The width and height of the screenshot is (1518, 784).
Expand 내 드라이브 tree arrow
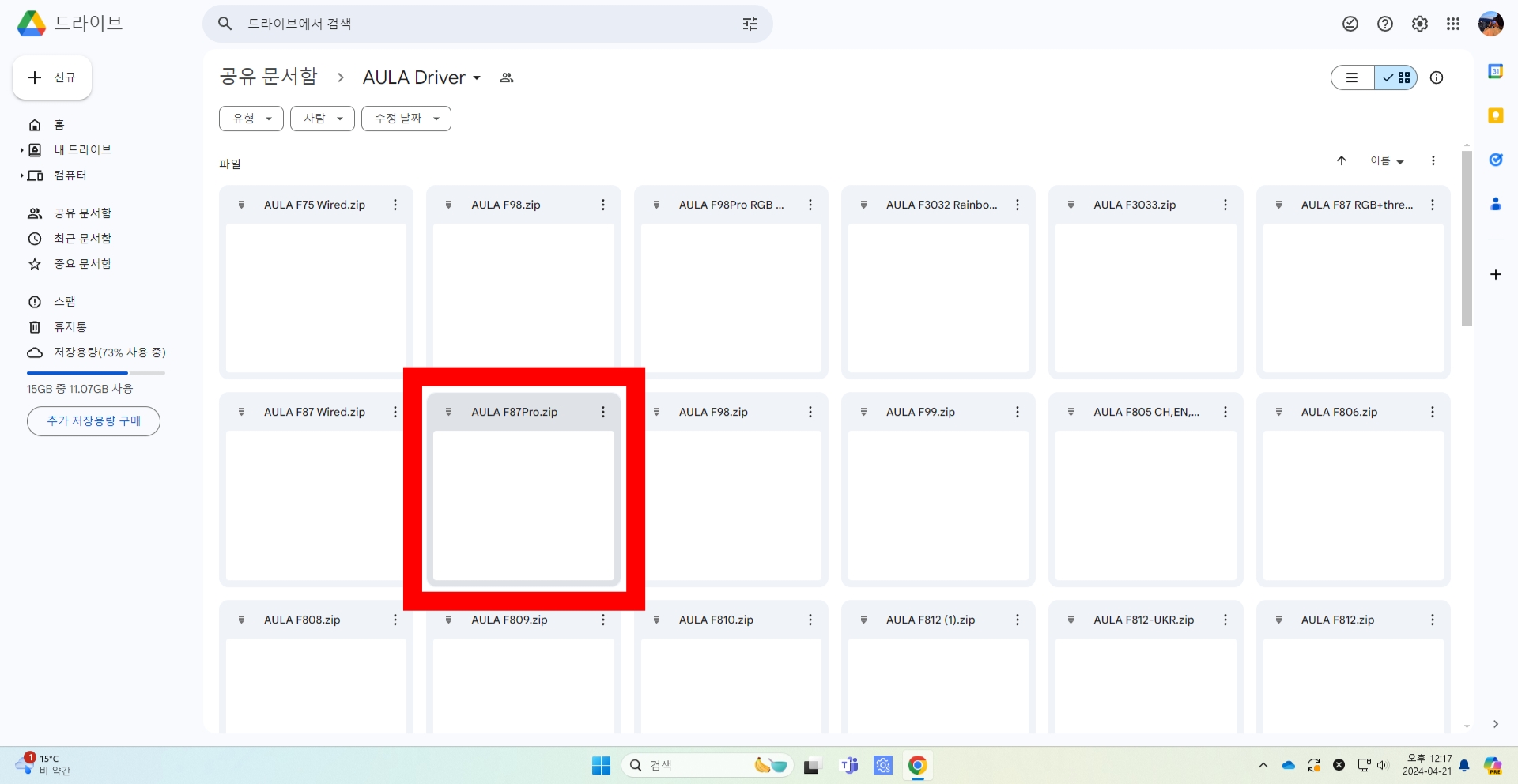21,149
